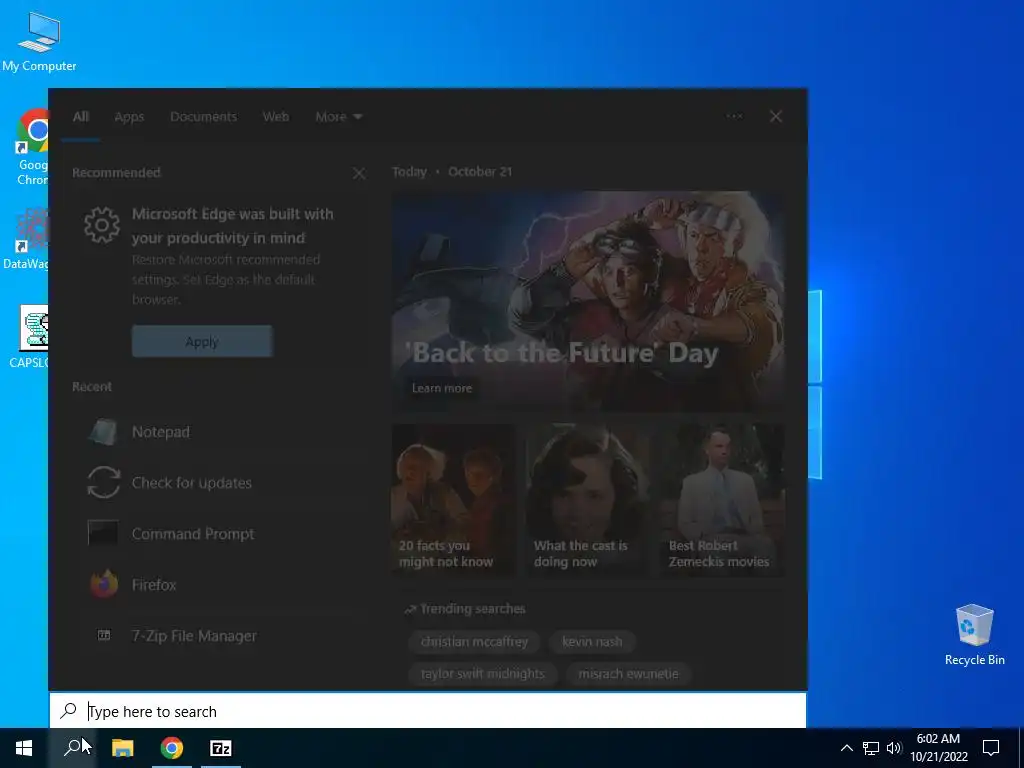Open File Explorer from the taskbar
The image size is (1024, 768).
click(122, 748)
